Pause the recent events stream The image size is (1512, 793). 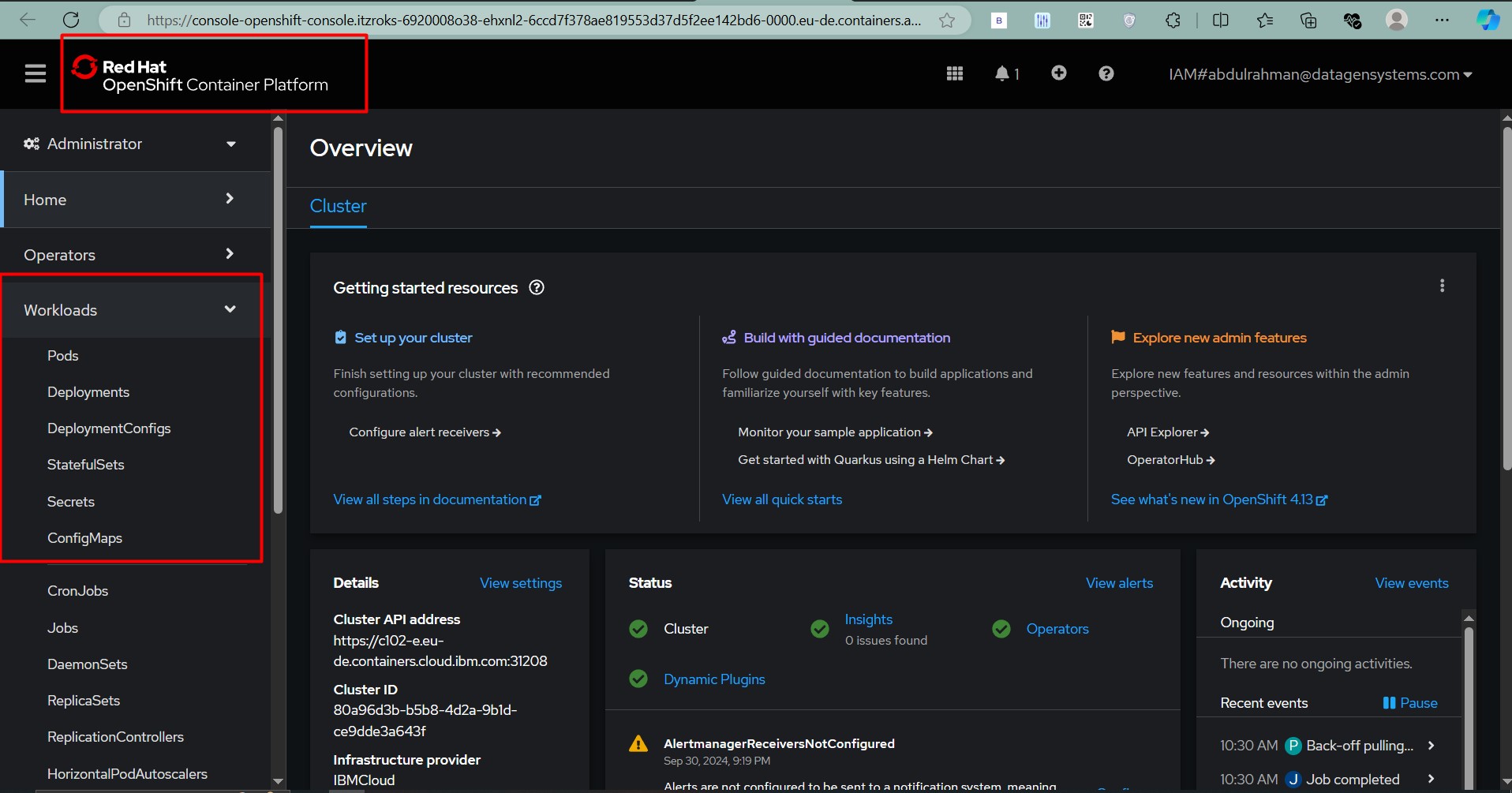pos(1410,703)
